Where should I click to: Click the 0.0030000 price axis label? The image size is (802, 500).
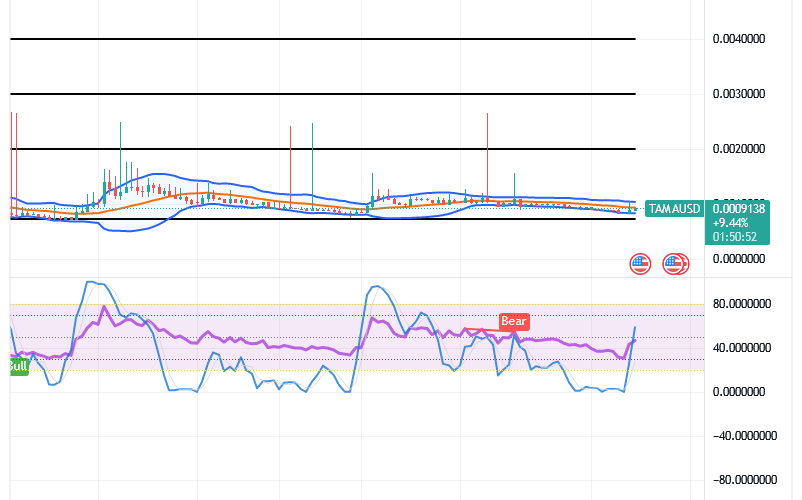(739, 94)
